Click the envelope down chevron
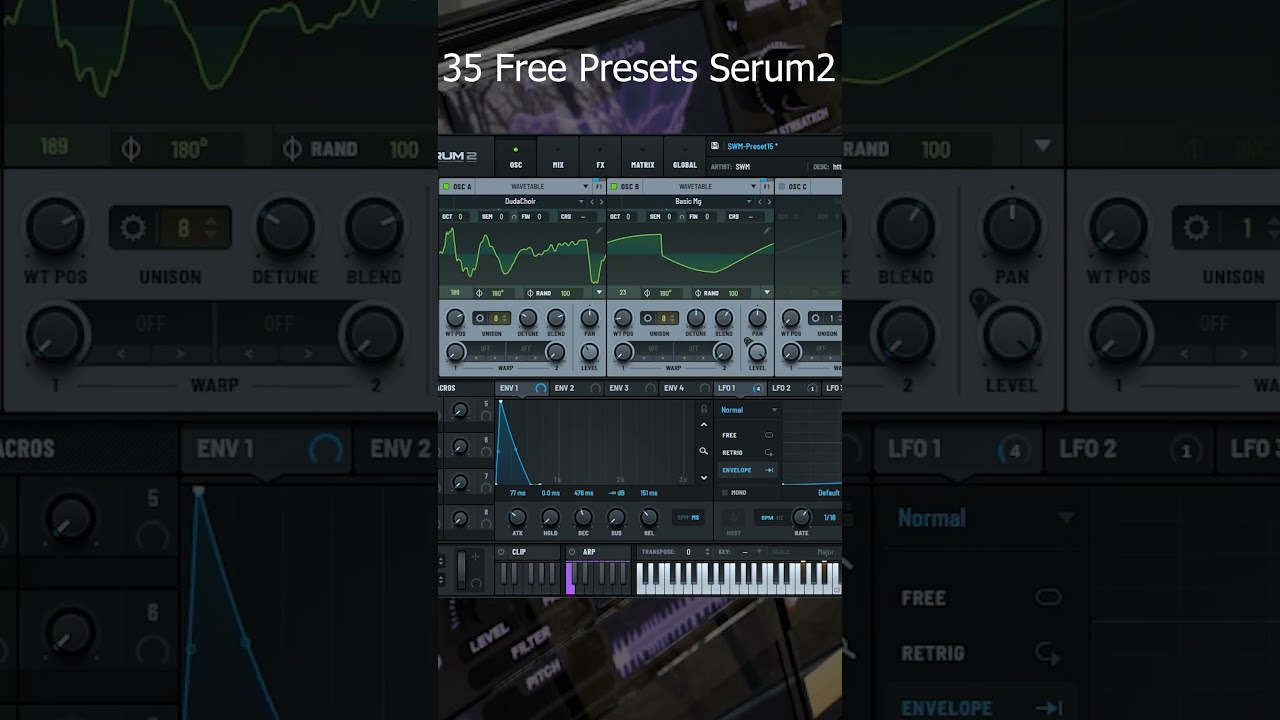This screenshot has height=720, width=1280. [704, 479]
